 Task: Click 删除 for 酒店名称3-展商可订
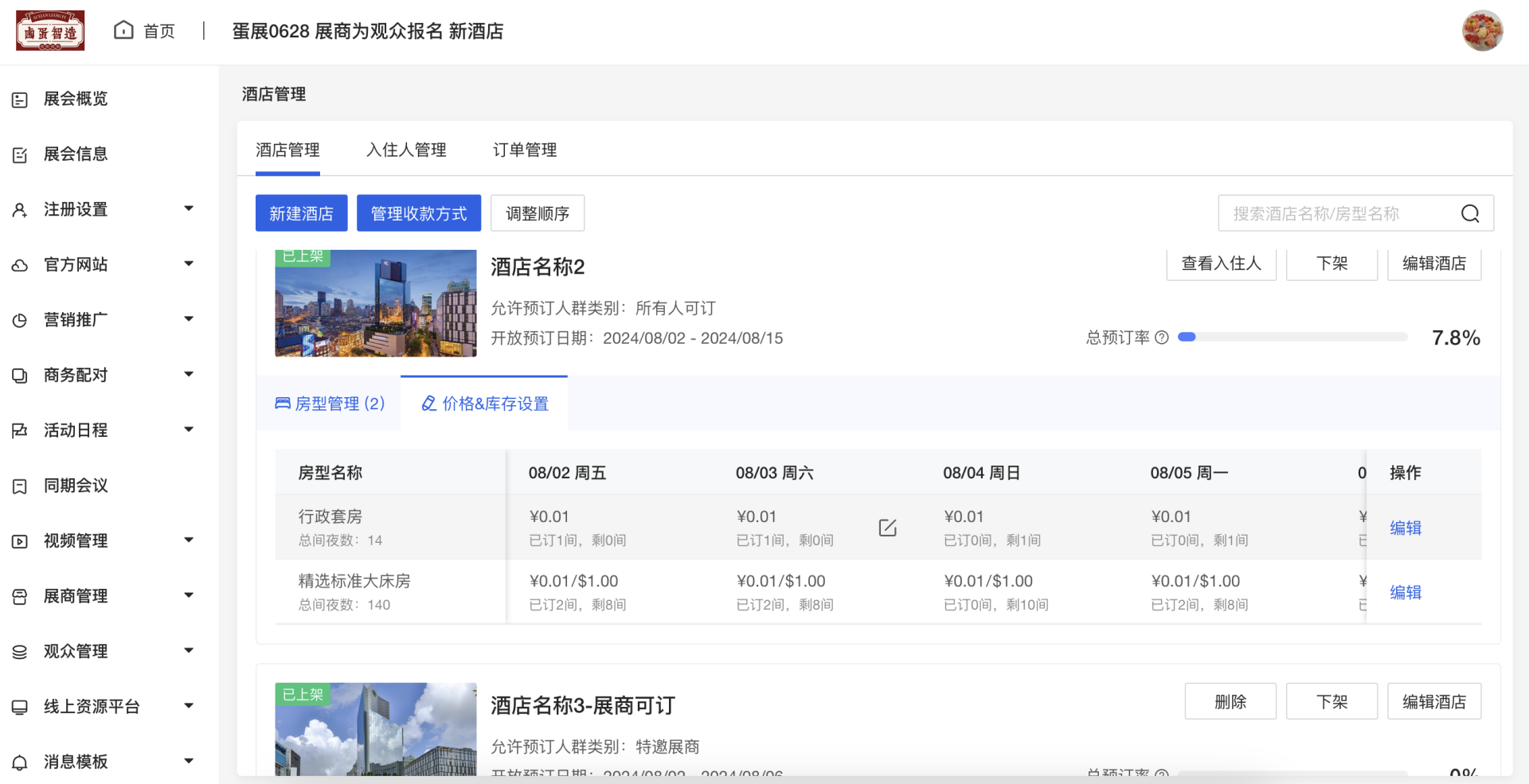click(x=1230, y=701)
